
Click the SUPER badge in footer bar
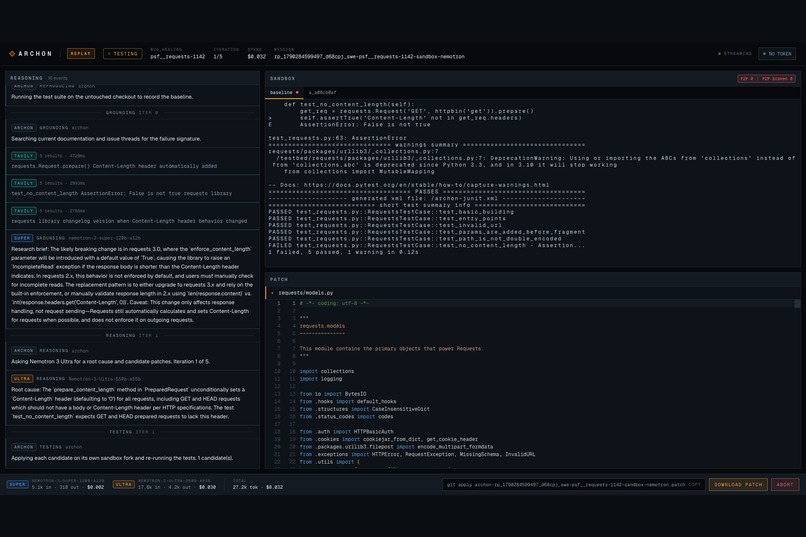[x=17, y=484]
